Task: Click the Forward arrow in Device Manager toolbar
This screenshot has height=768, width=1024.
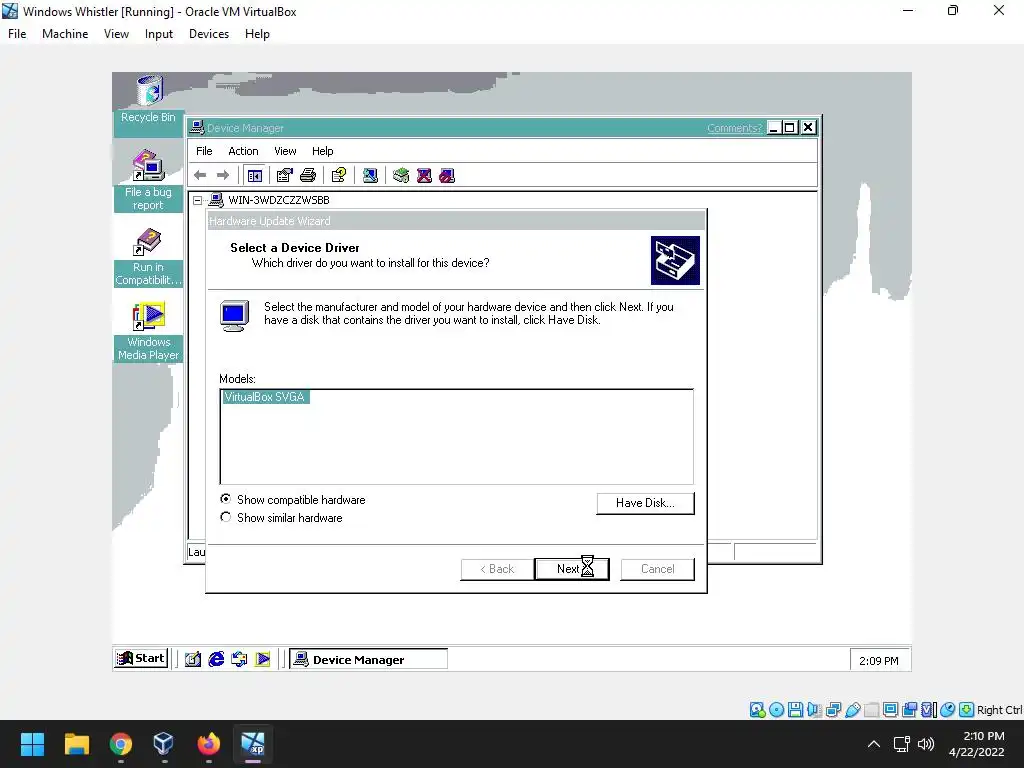Action: click(223, 176)
